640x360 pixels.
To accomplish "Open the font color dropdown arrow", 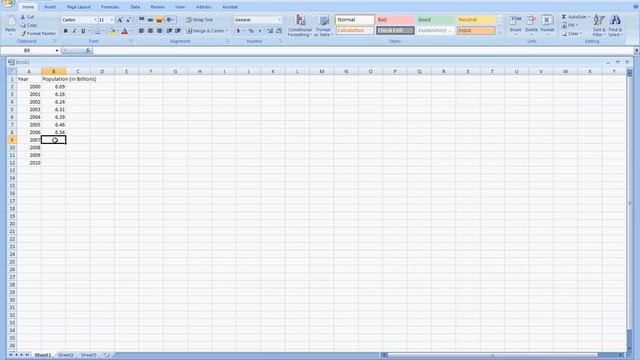I will [x=130, y=31].
